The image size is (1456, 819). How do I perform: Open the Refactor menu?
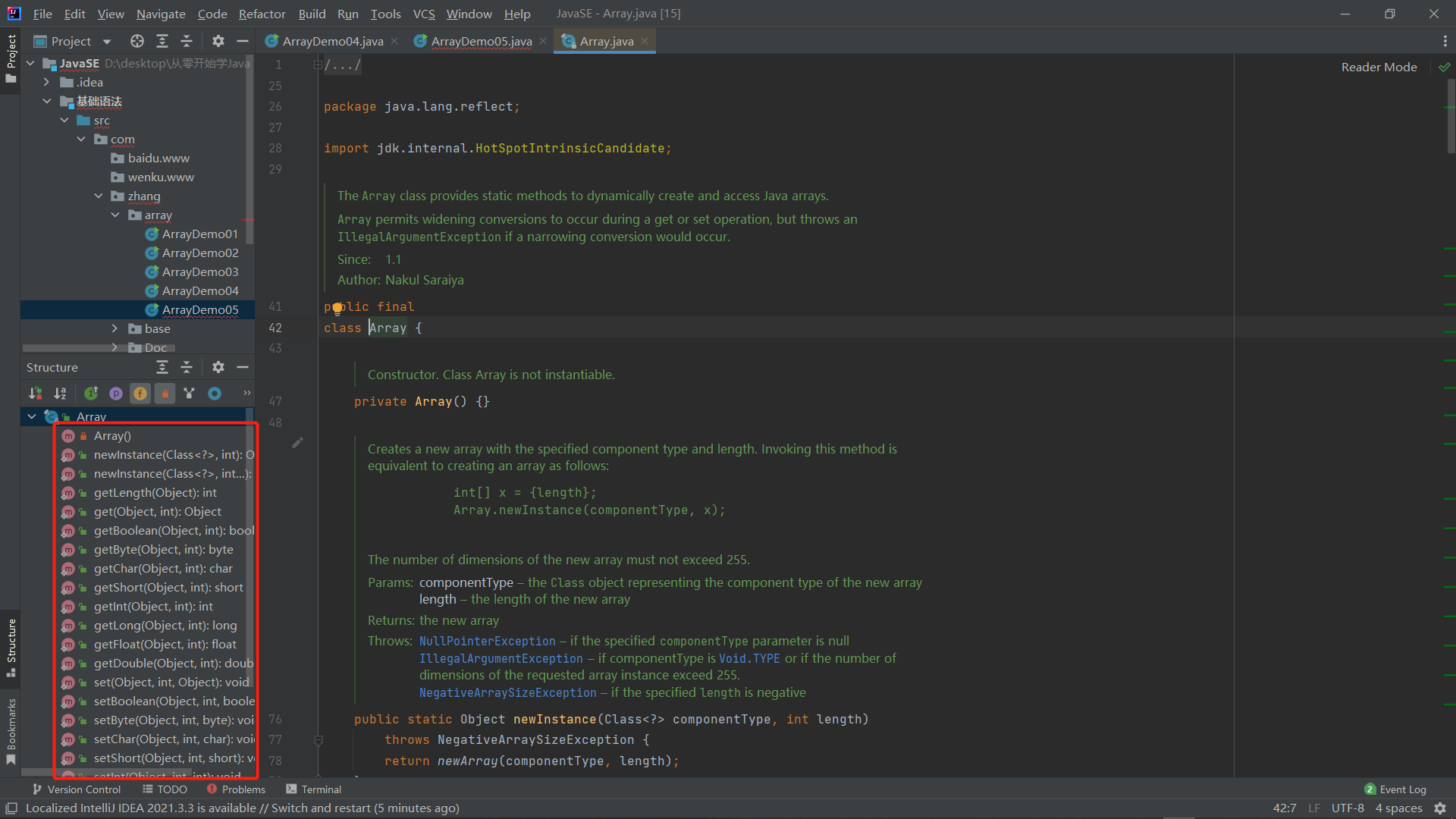coord(262,14)
